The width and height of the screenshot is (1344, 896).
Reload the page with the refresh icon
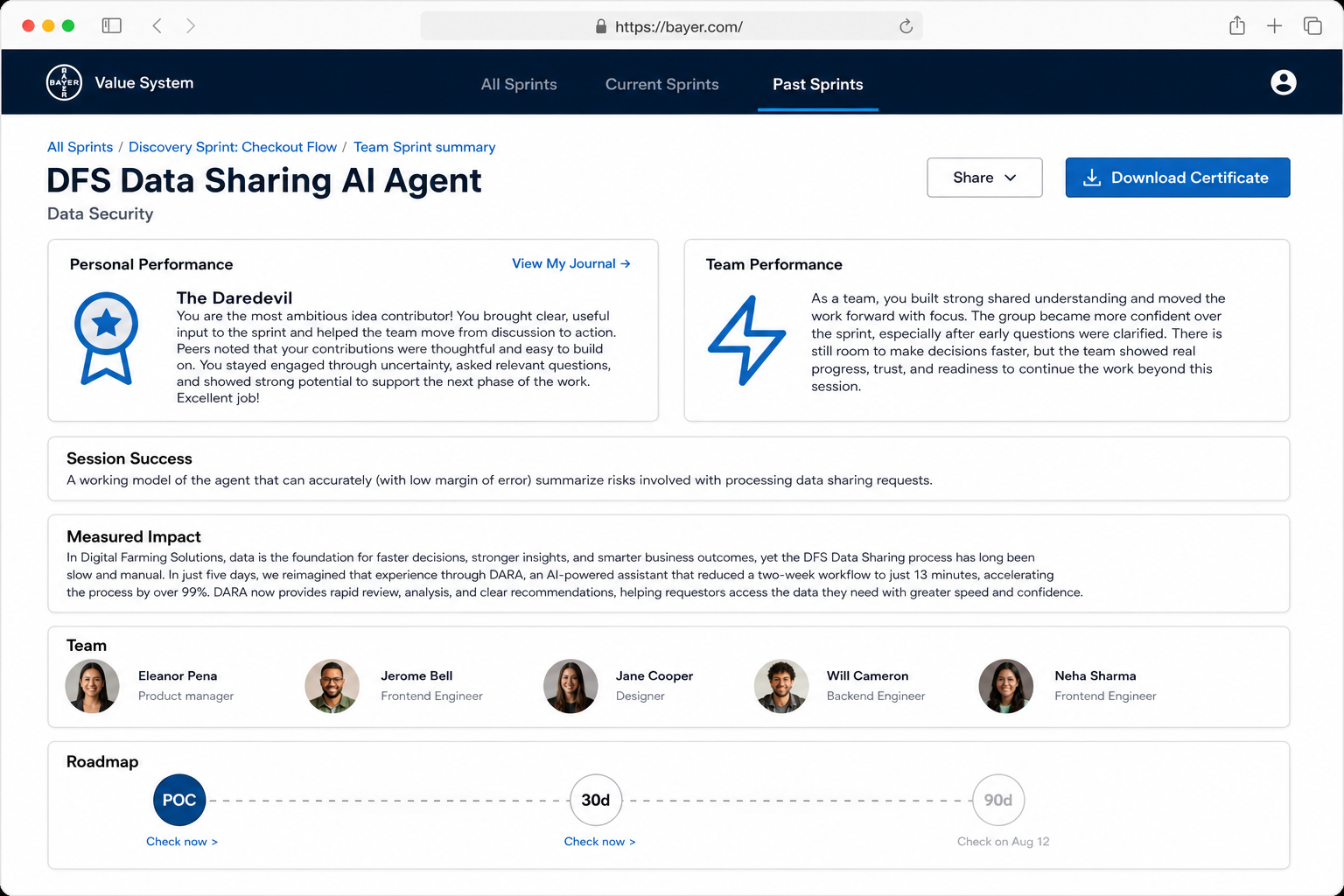(x=906, y=26)
